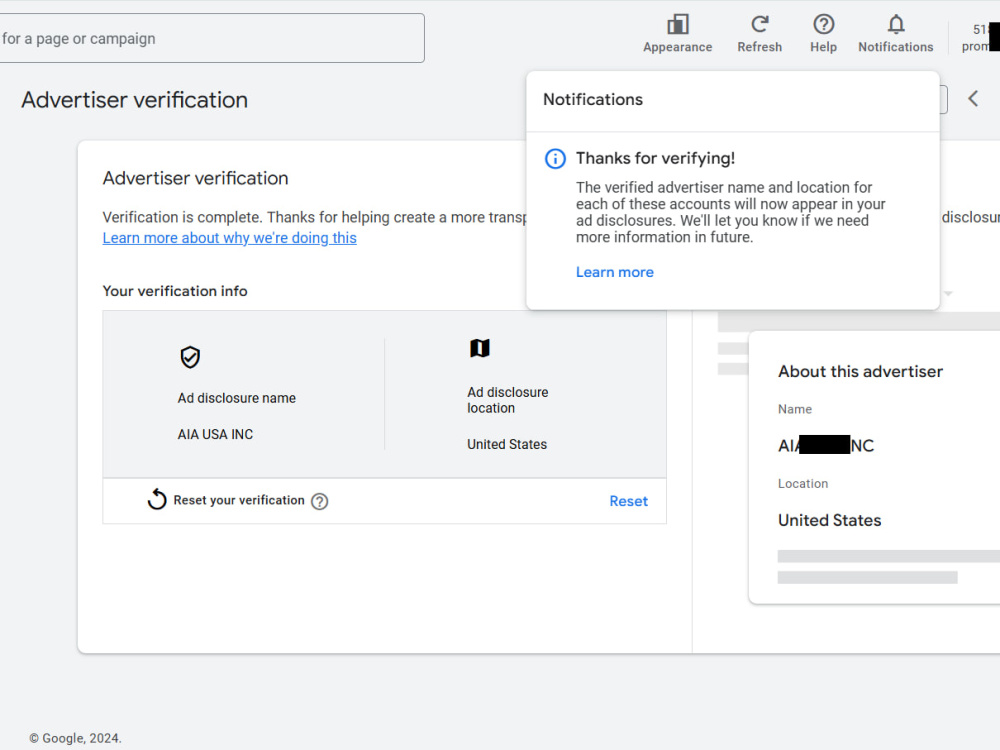Click the 'Your verification info' heading
The height and width of the screenshot is (750, 1000).
(175, 291)
